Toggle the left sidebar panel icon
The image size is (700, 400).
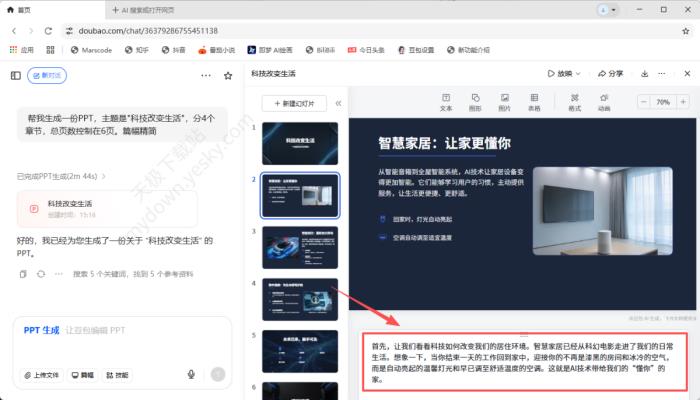[x=16, y=75]
